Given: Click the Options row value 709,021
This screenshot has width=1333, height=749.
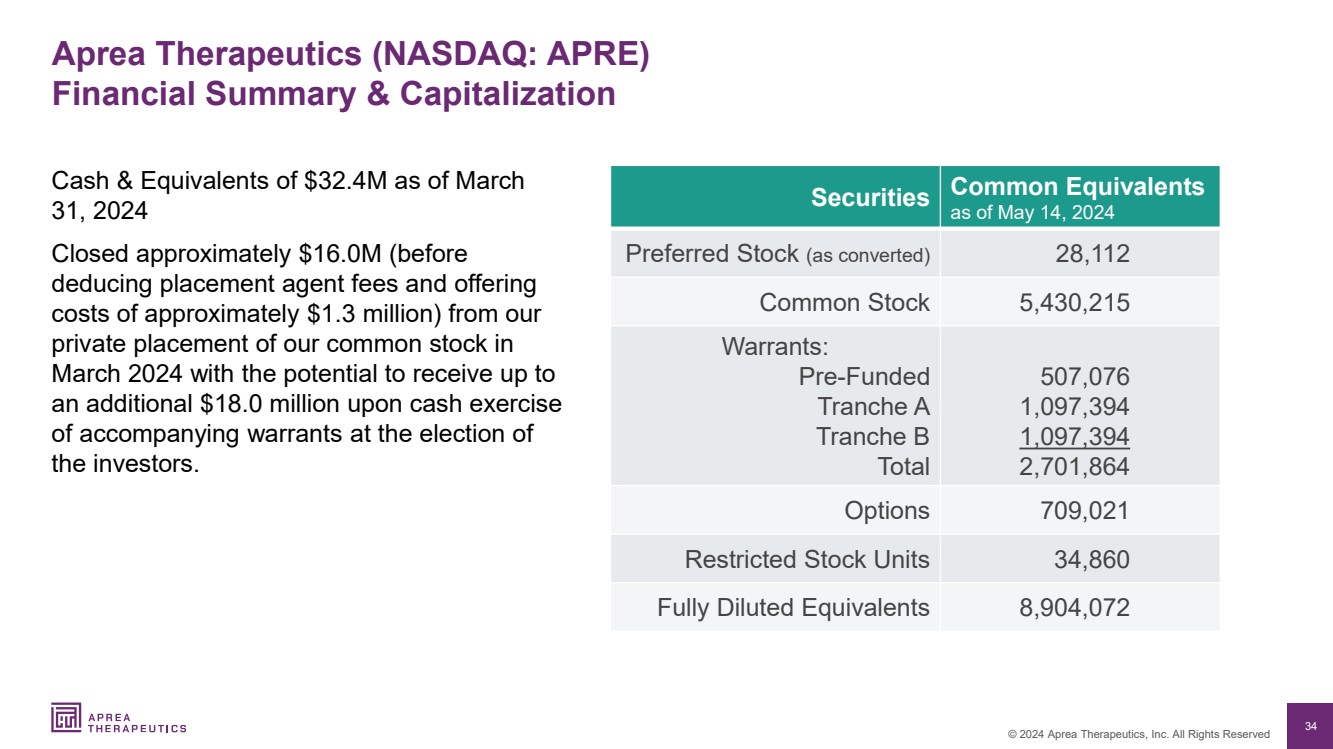Looking at the screenshot, I should [1084, 511].
